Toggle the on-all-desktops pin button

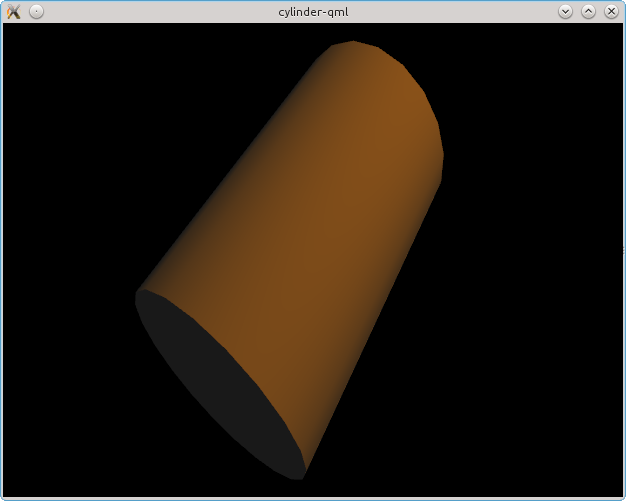coord(36,11)
